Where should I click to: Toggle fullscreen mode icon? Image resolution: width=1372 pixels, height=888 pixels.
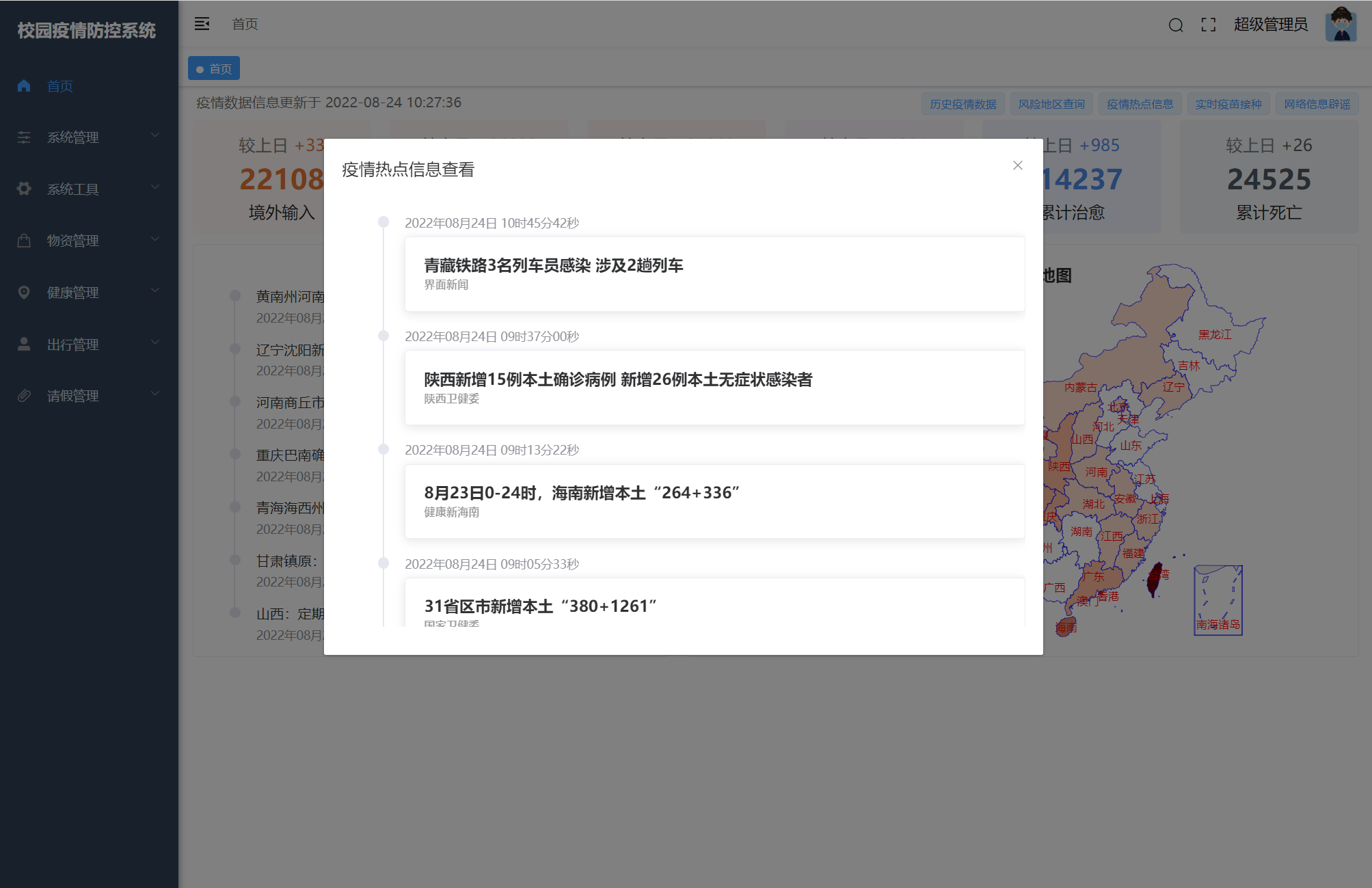[x=1208, y=25]
